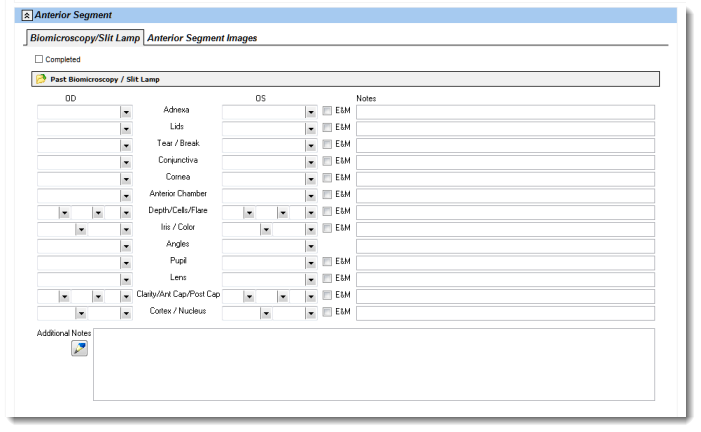701x432 pixels.
Task: Focus the Lens notes field
Action: 506,280
